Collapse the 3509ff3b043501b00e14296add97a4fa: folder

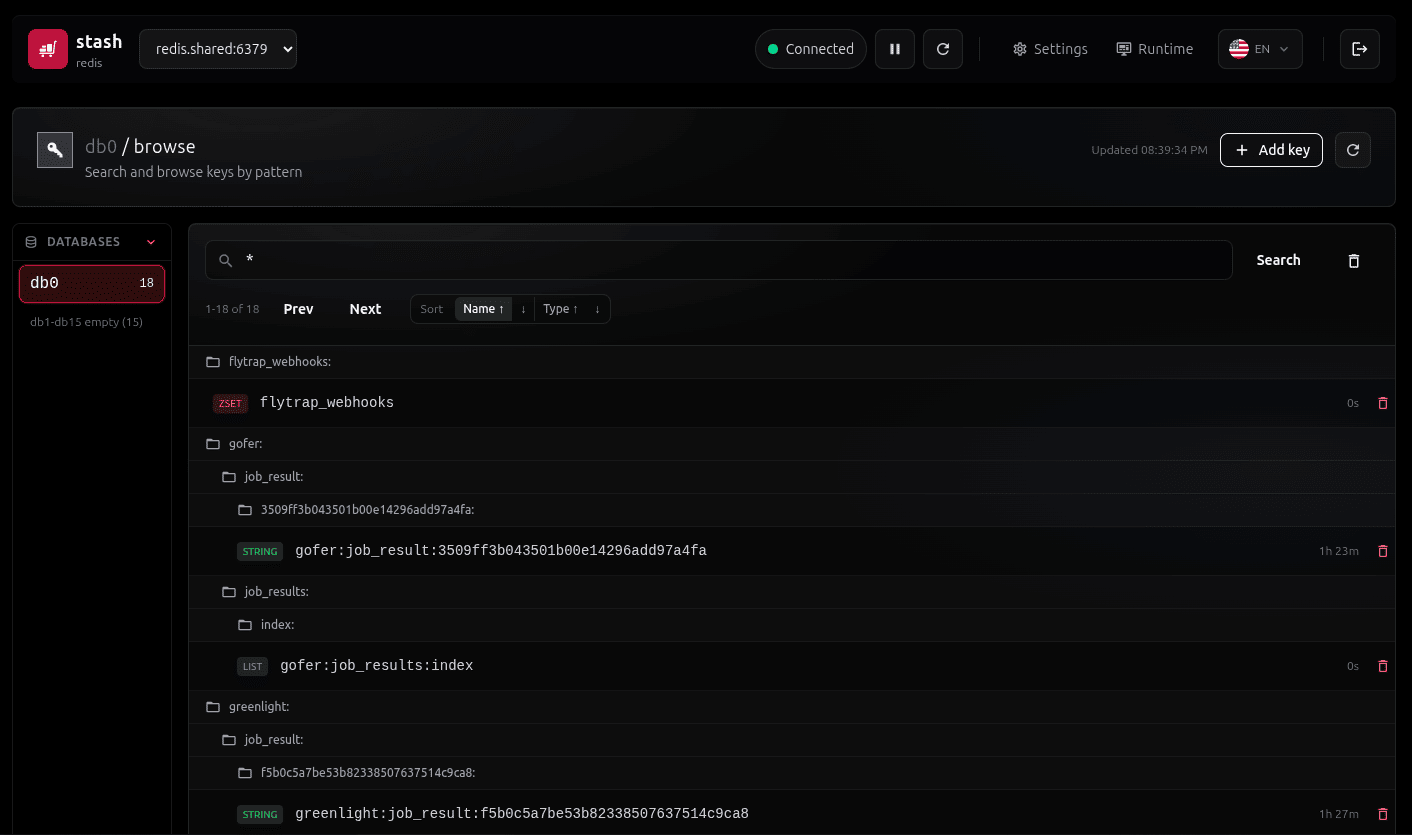click(x=791, y=510)
